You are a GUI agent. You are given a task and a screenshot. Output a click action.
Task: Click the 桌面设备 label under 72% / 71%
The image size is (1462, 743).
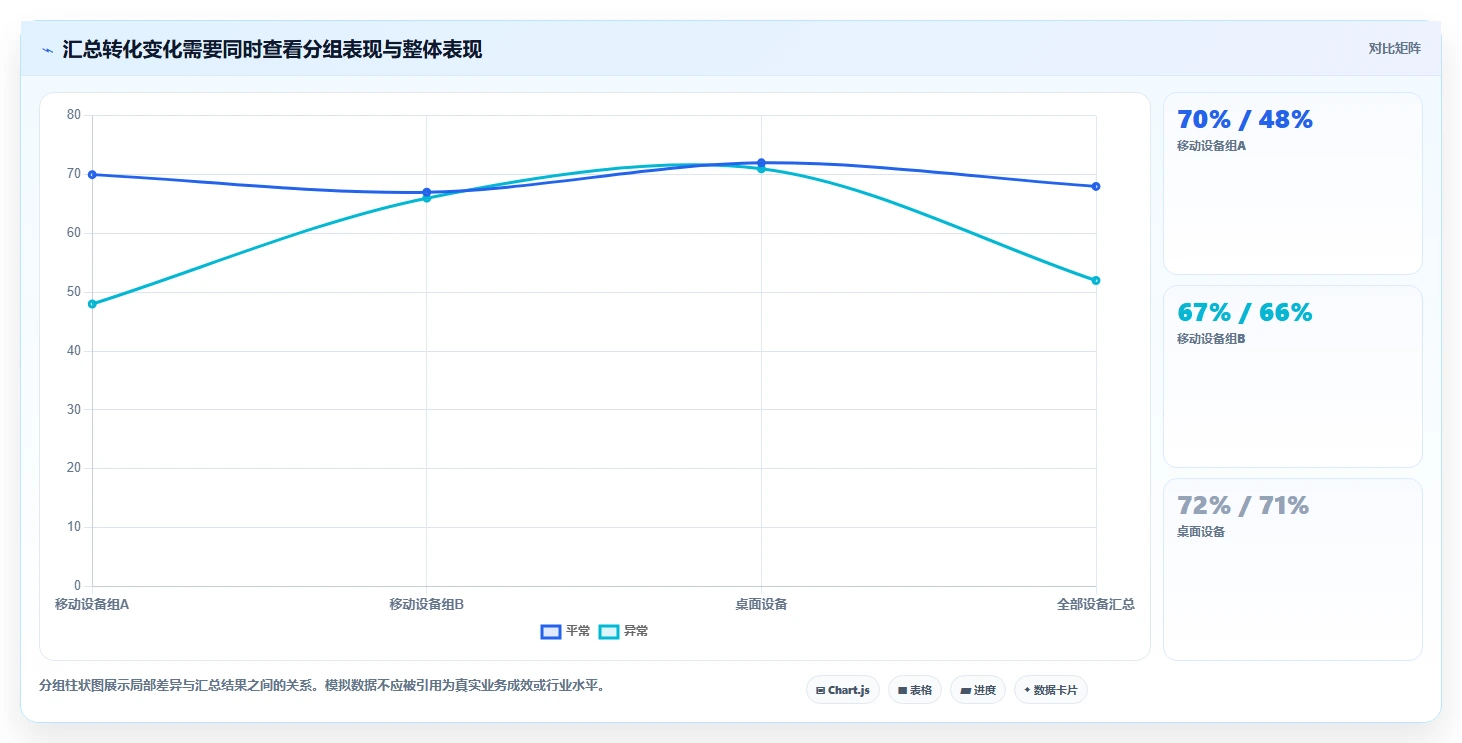pyautogui.click(x=1201, y=532)
